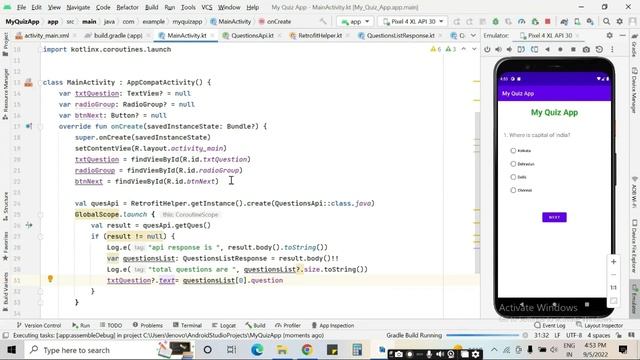Open the Pixel 4 XL API 30 device dropdown
Screen dimensions: 640x360
(413, 21)
